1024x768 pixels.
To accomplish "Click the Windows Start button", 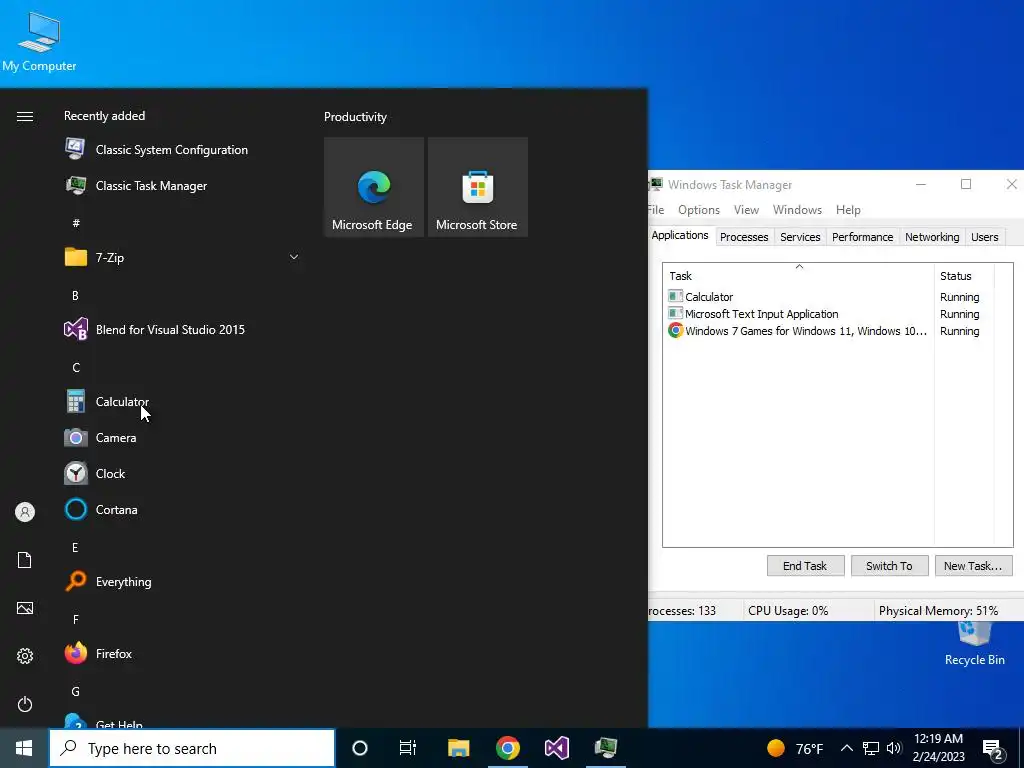I will (24, 748).
